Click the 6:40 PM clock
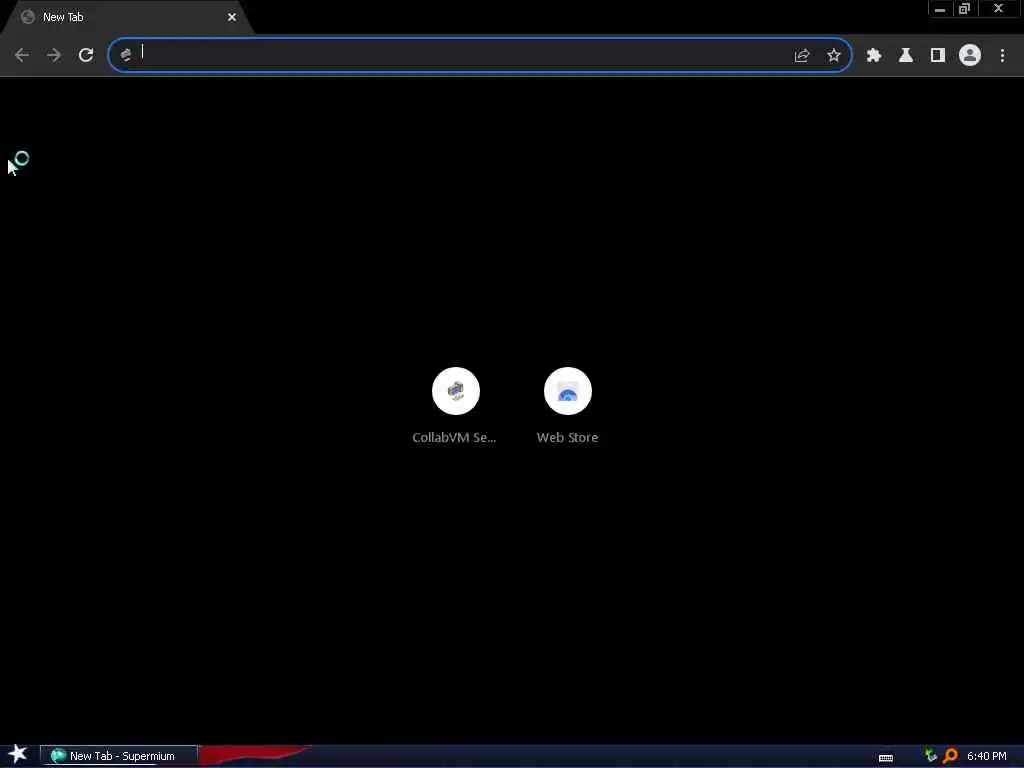The width and height of the screenshot is (1024, 768). click(x=986, y=756)
